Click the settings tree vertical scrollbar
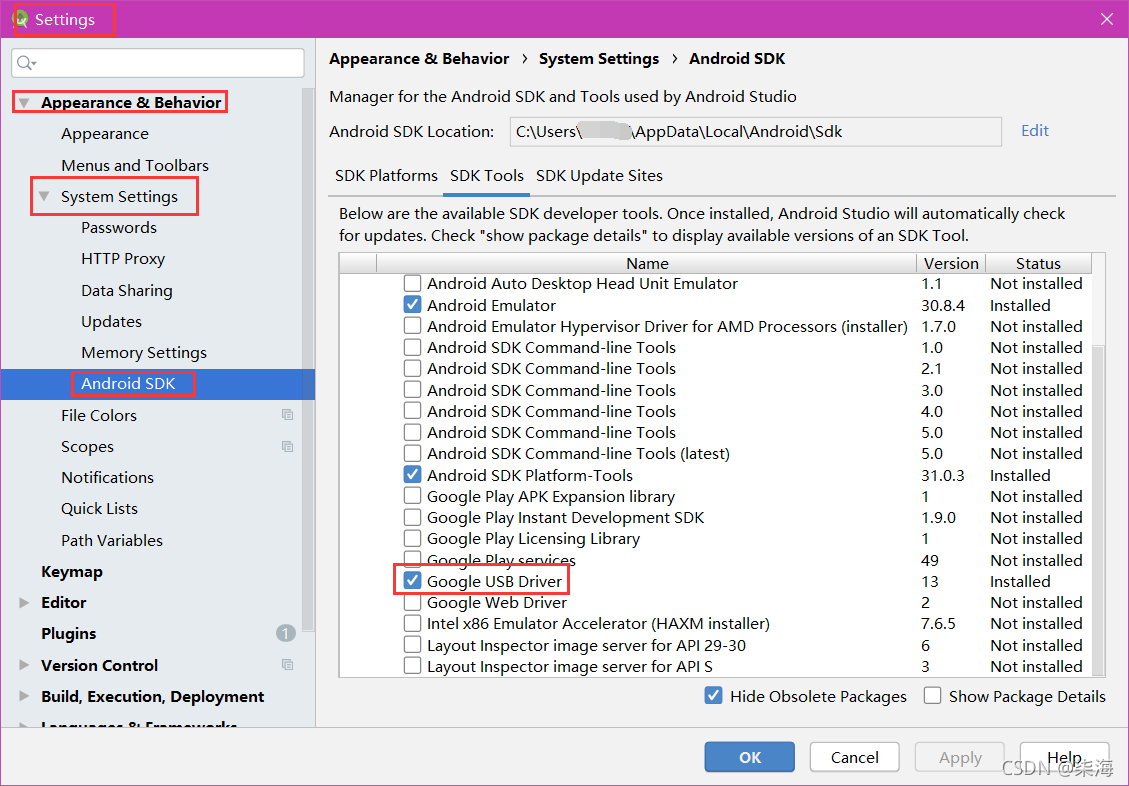 coord(308,360)
